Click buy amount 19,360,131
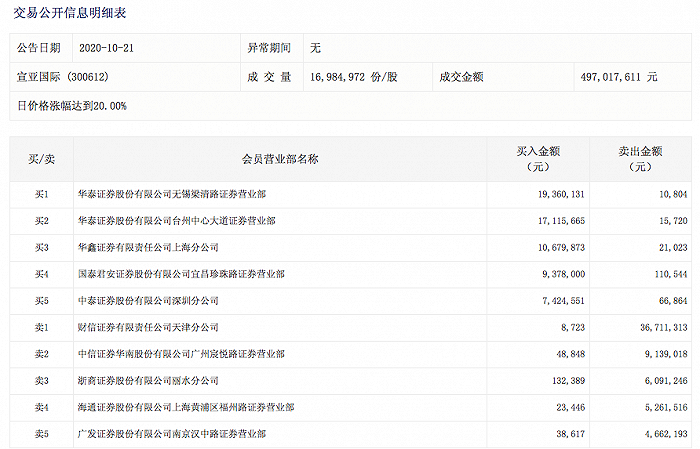Screen dimensions: 700x449 tap(561, 195)
